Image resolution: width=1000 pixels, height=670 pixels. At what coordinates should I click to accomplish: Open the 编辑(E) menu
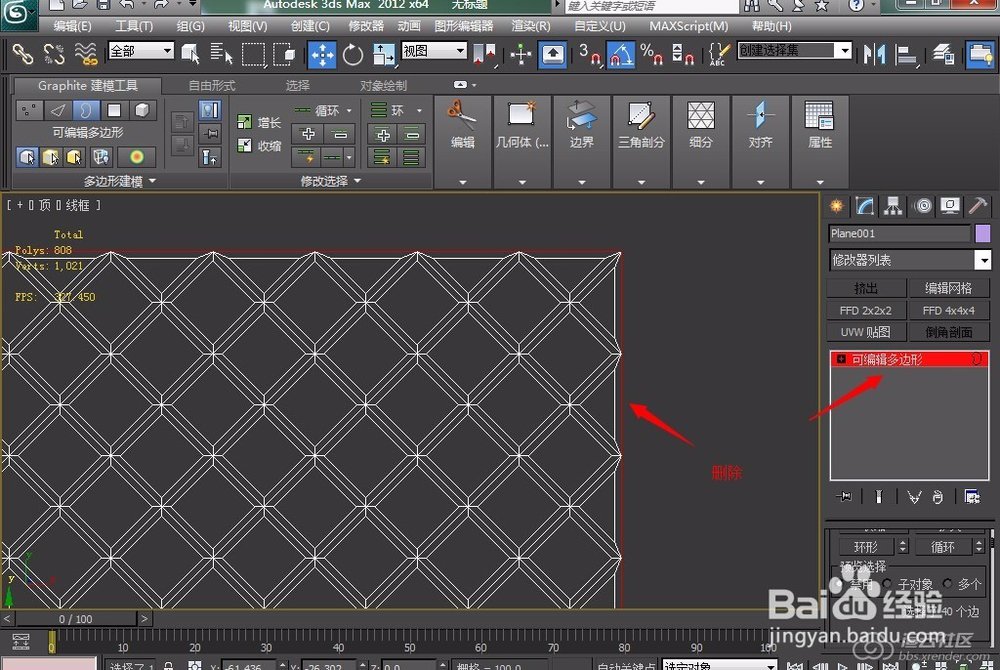(72, 26)
